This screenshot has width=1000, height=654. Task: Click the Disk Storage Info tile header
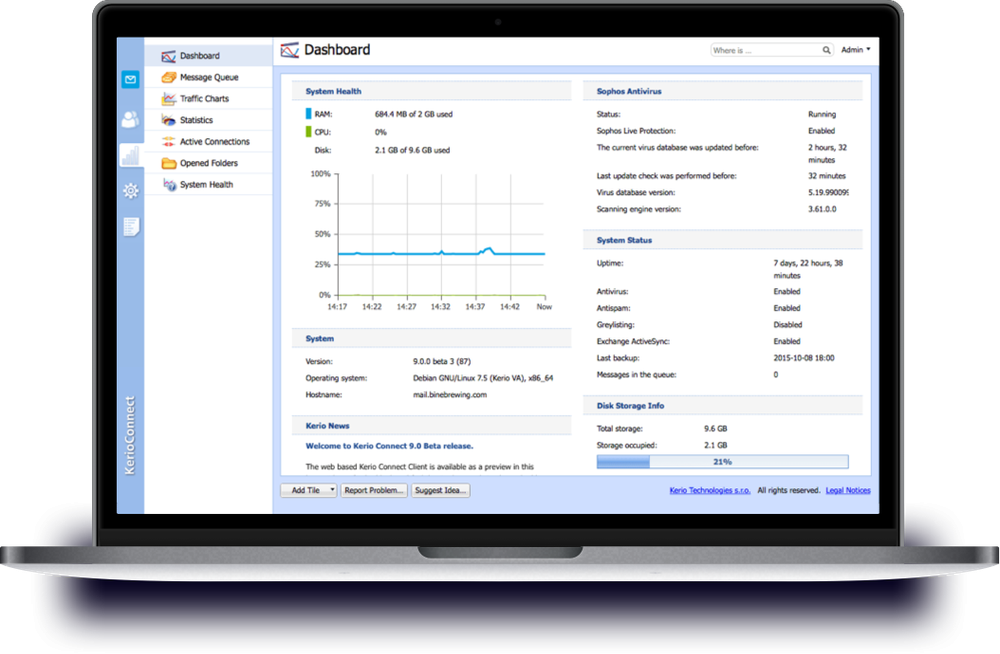(722, 406)
